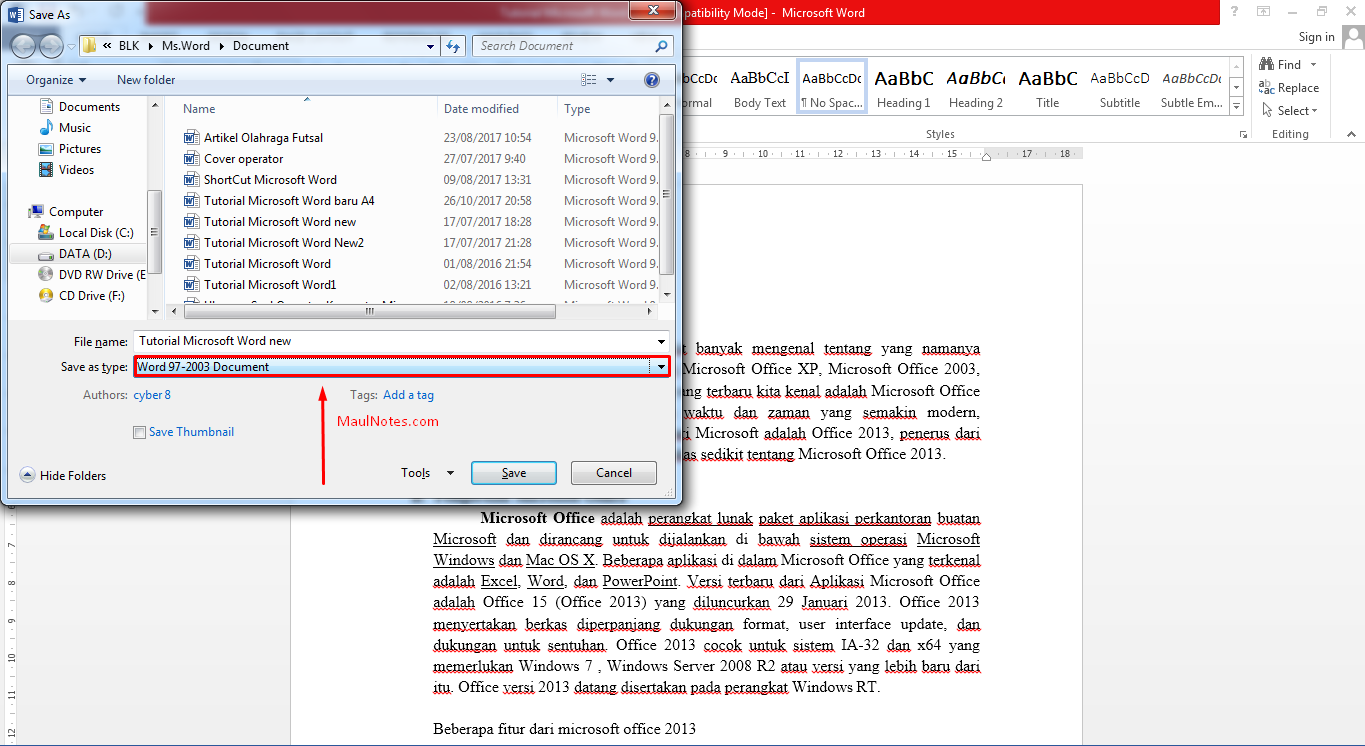Viewport: 1365px width, 746px height.
Task: Click the Word icon of 01/08/2016 21:54 file
Action: [192, 264]
